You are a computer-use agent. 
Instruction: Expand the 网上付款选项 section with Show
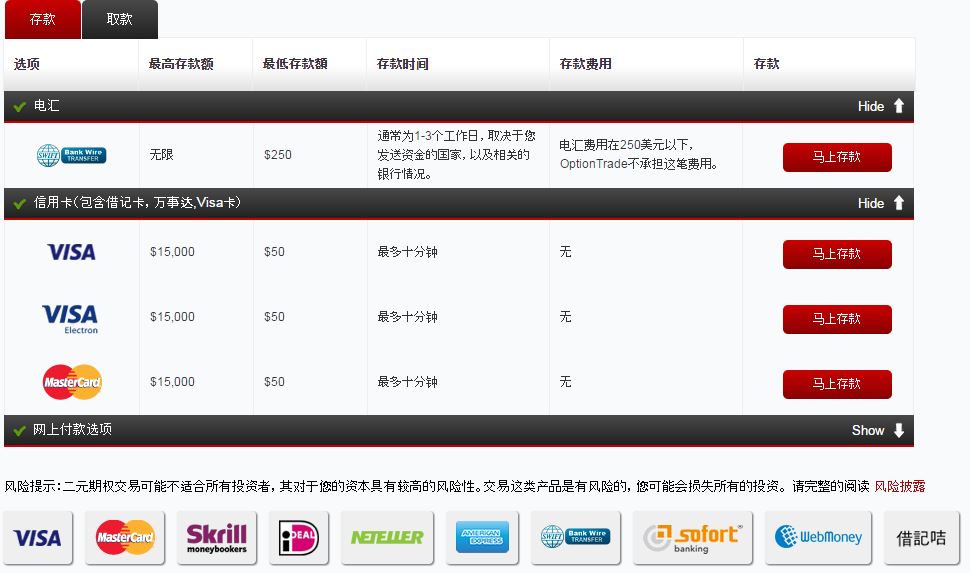click(x=878, y=430)
